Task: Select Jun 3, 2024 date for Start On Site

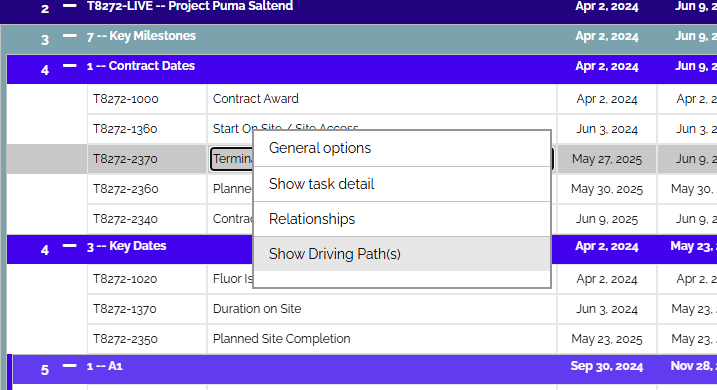Action: (607, 129)
